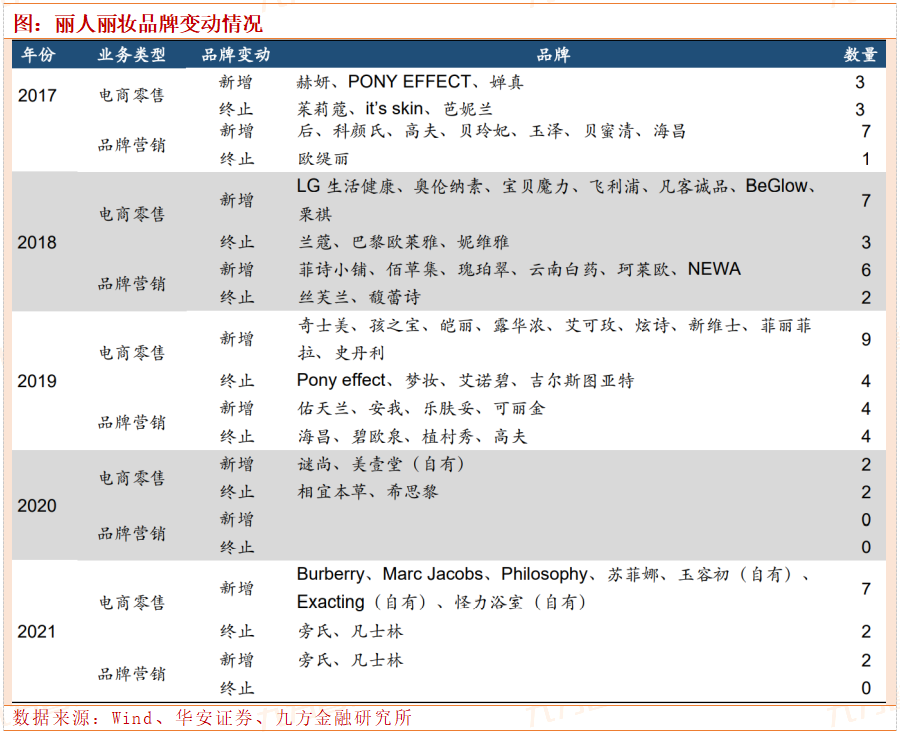Click the data source line with Wind、华安证券
This screenshot has height=734, width=900.
(x=212, y=717)
